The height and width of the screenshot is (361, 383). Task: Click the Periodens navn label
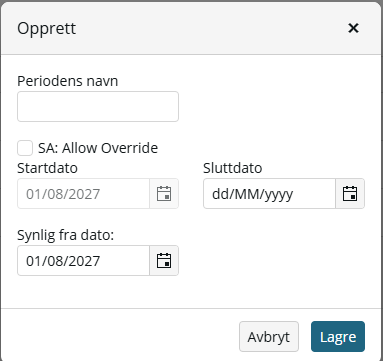68,81
